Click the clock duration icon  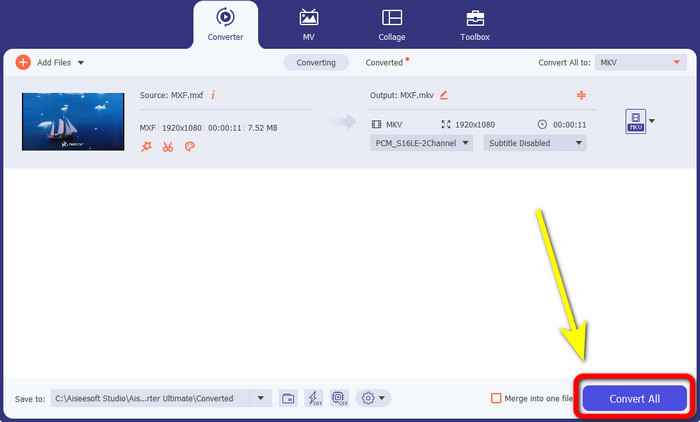click(542, 125)
